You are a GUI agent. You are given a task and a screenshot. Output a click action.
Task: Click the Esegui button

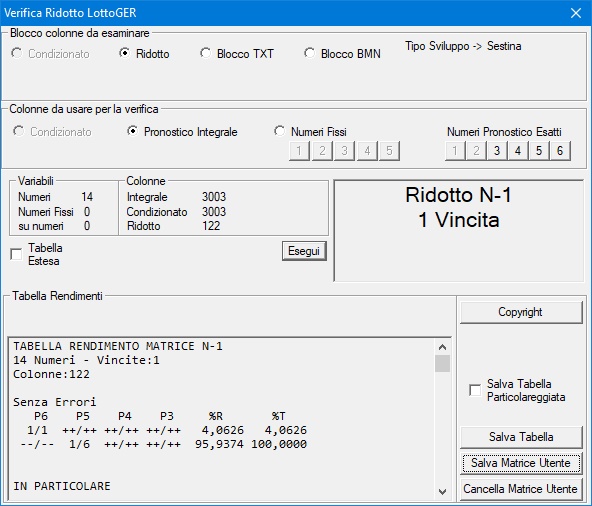tap(304, 251)
